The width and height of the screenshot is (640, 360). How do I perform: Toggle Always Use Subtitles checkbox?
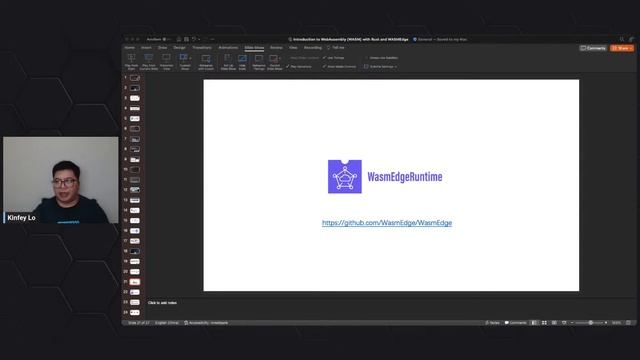coord(381,58)
